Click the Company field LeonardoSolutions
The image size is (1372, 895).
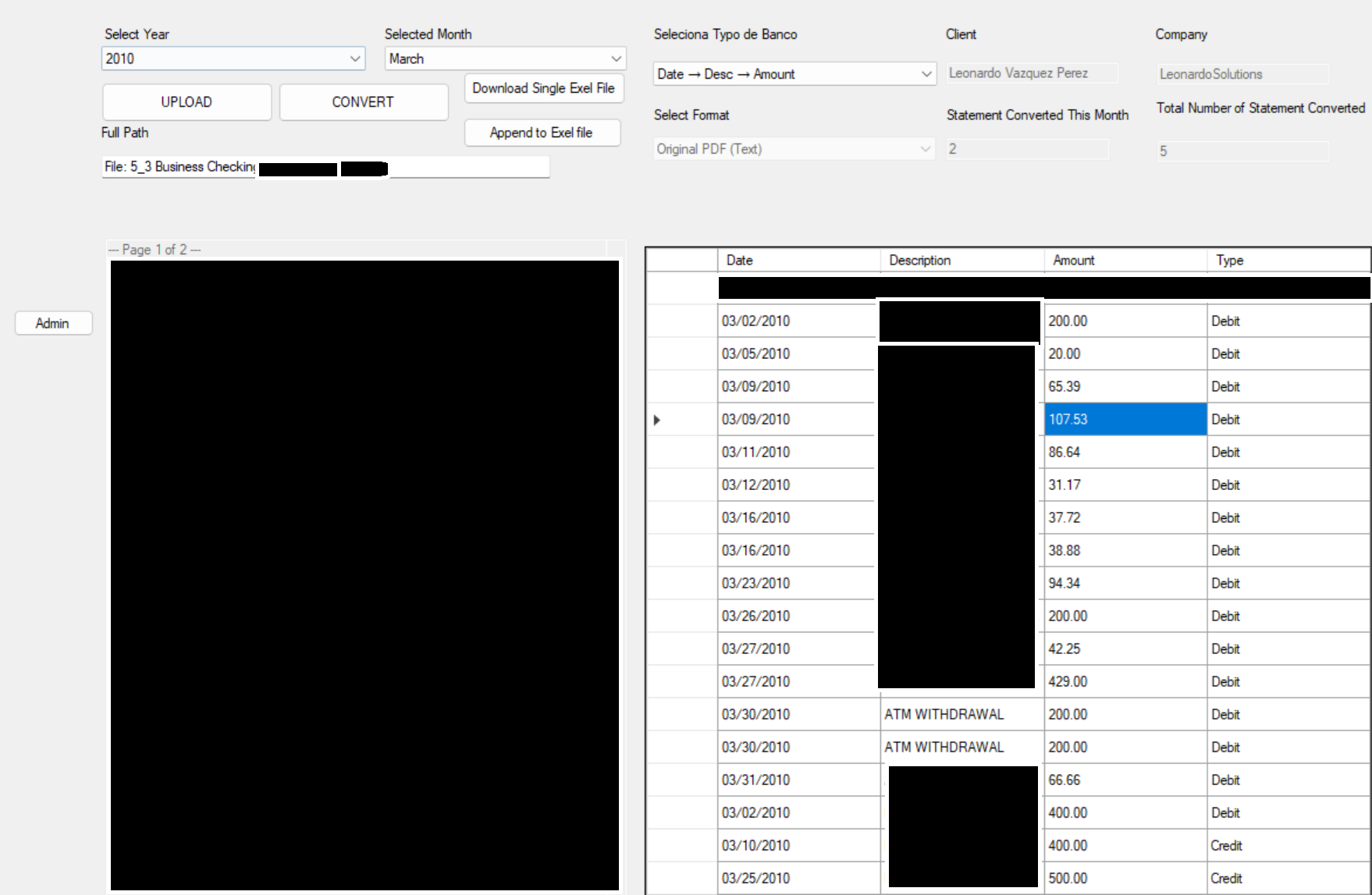[1242, 74]
